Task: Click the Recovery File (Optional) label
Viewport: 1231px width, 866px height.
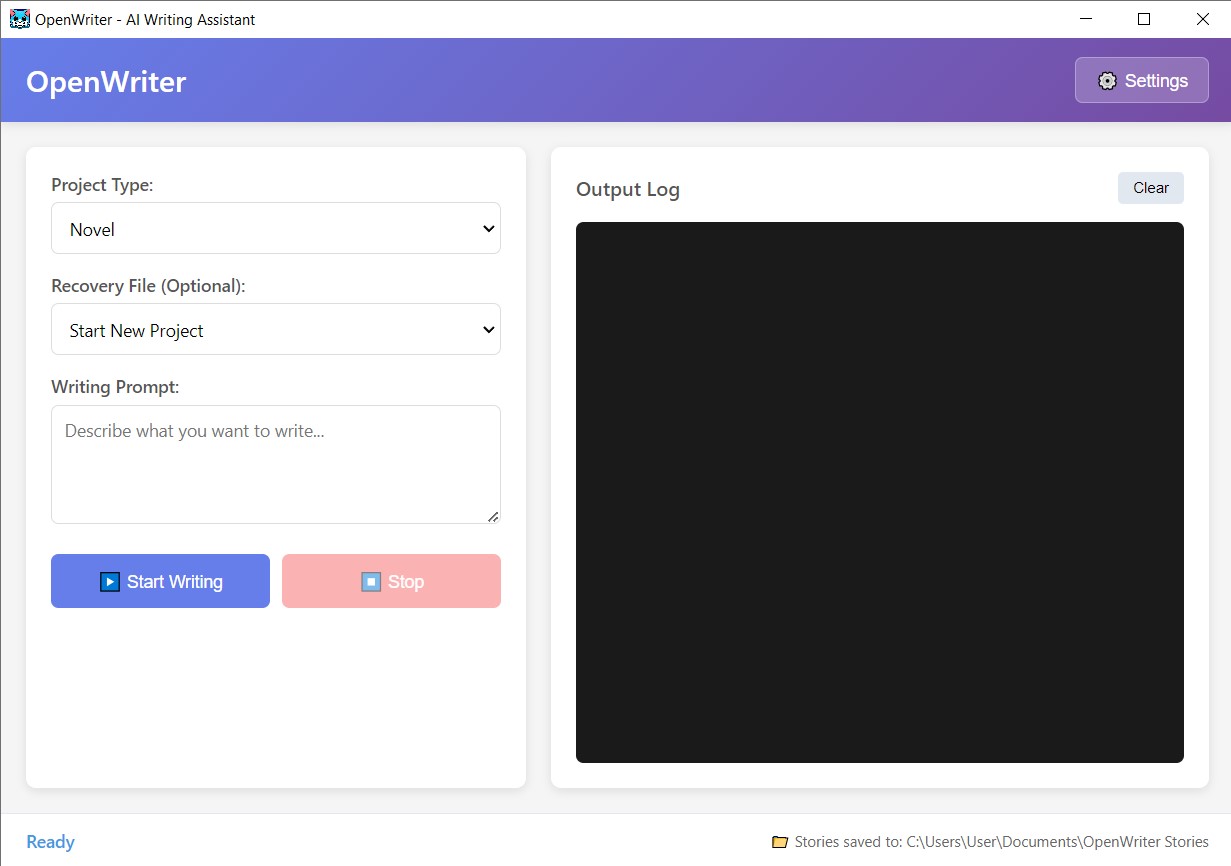Action: pyautogui.click(x=148, y=286)
